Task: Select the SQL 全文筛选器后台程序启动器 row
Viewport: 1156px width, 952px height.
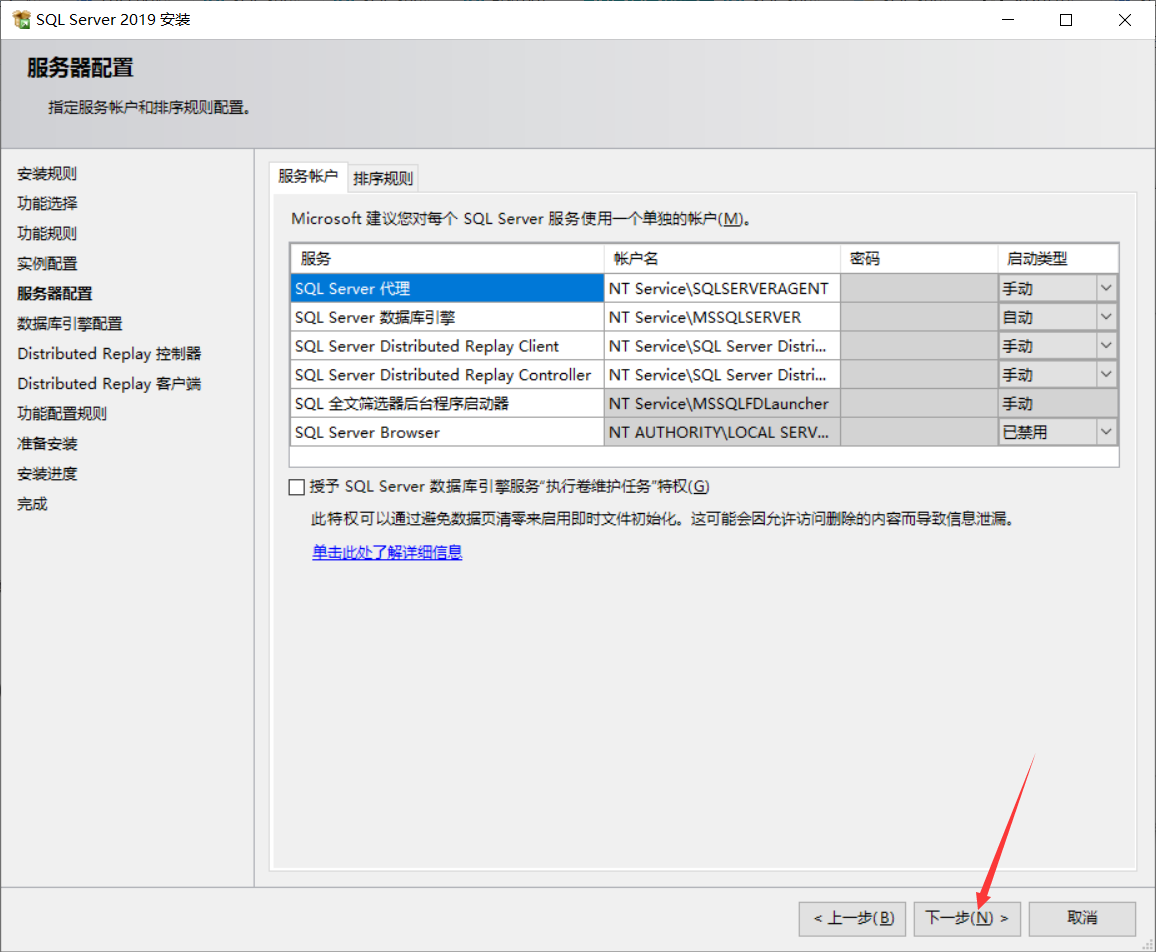Action: click(448, 403)
